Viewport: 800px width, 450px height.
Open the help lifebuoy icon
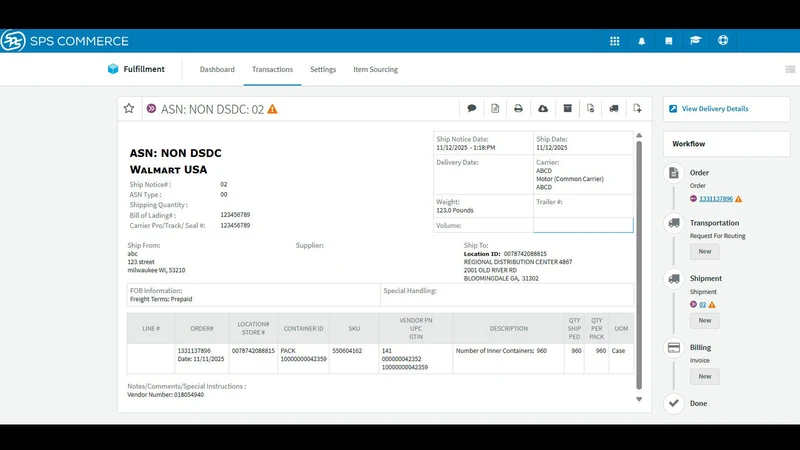click(x=723, y=40)
